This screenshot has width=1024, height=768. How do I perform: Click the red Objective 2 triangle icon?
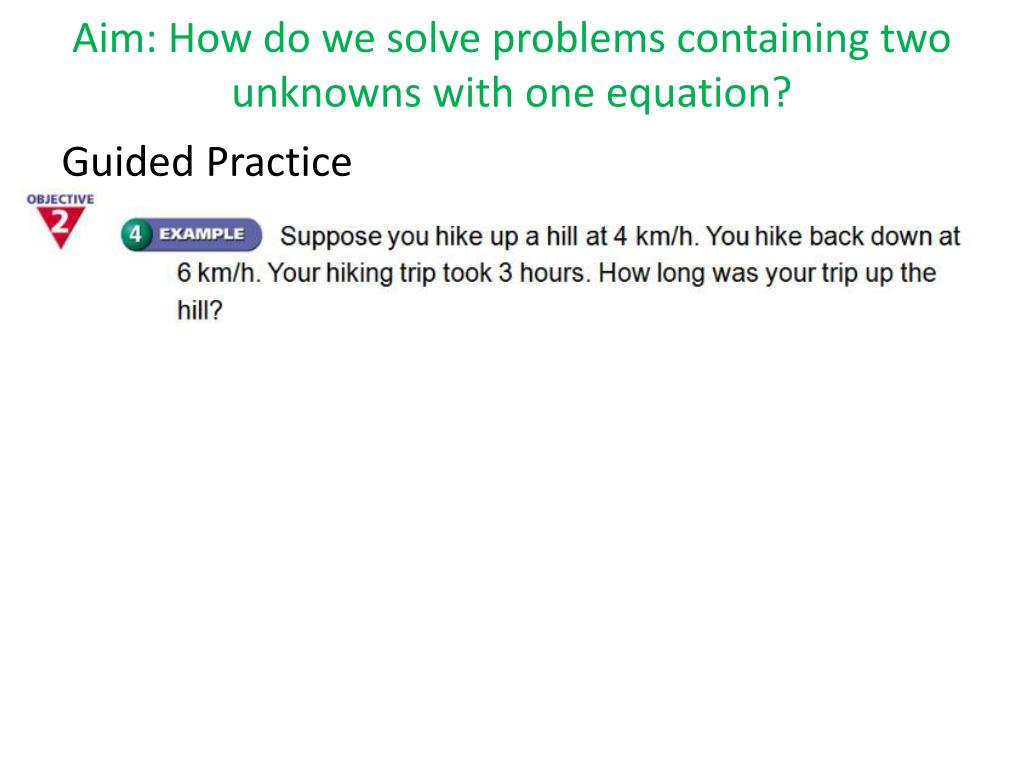(60, 227)
